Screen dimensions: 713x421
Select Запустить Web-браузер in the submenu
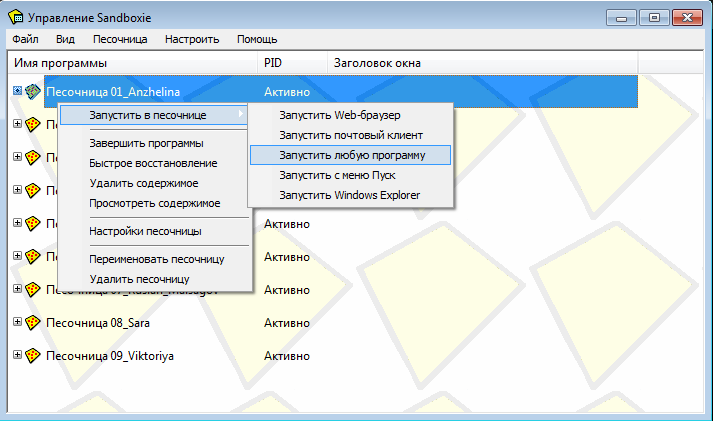(x=350, y=115)
